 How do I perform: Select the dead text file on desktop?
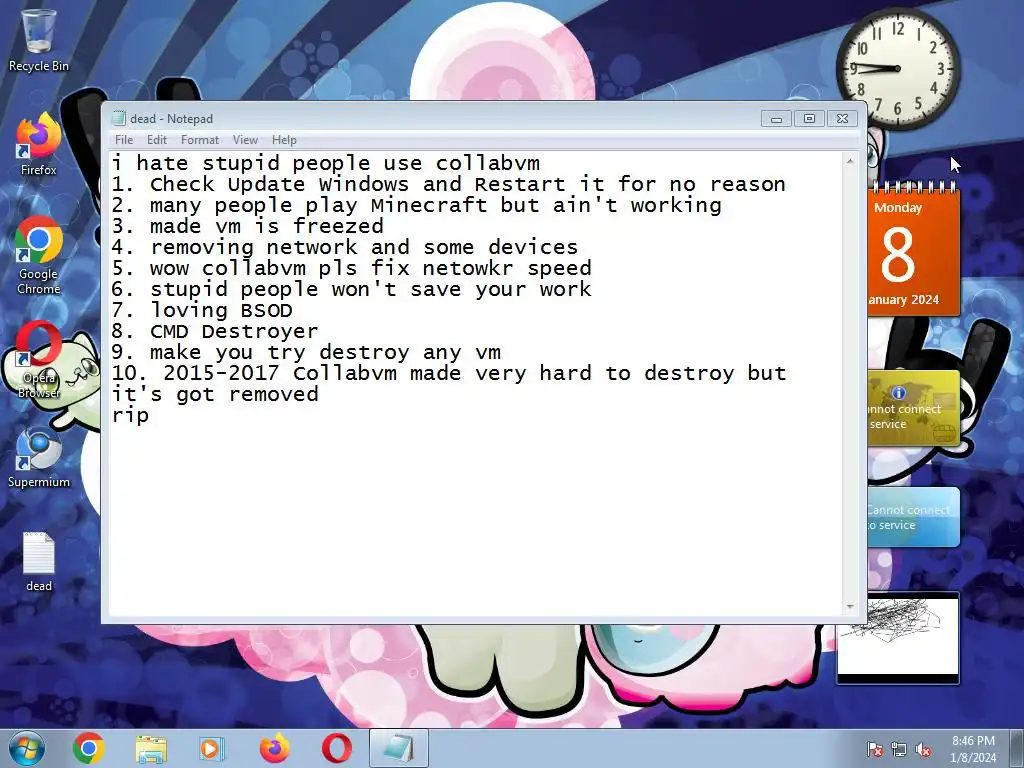click(38, 563)
